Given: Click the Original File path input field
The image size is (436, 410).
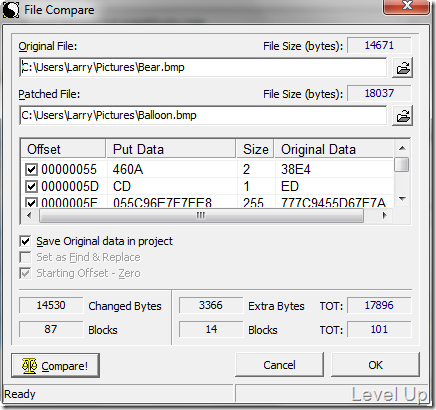Looking at the screenshot, I should coord(203,68).
